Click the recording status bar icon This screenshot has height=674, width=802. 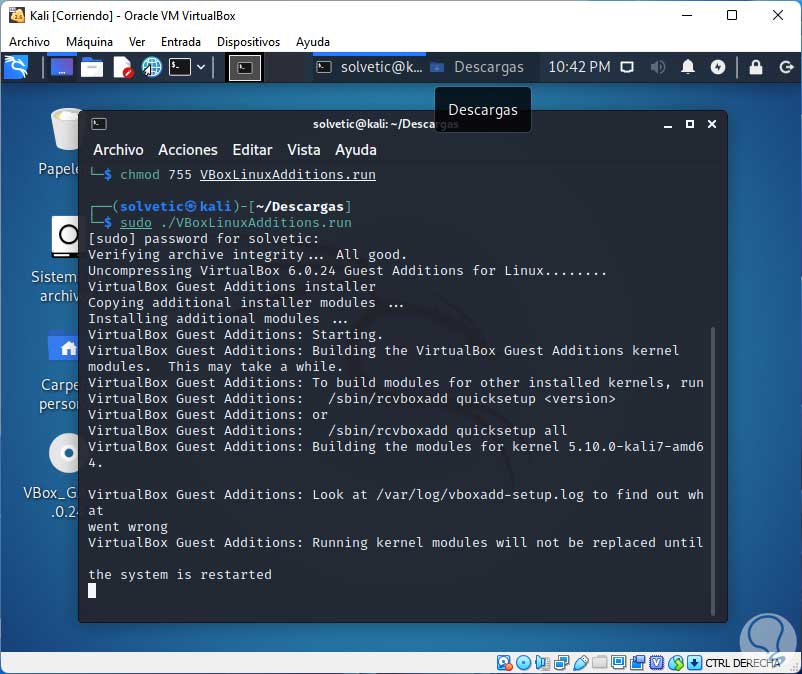[x=637, y=663]
